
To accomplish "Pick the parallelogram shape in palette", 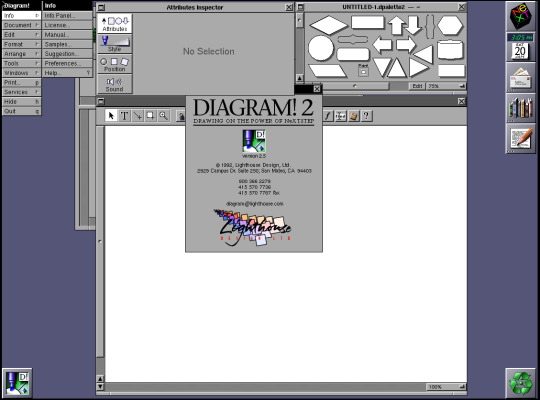I will pos(328,71).
